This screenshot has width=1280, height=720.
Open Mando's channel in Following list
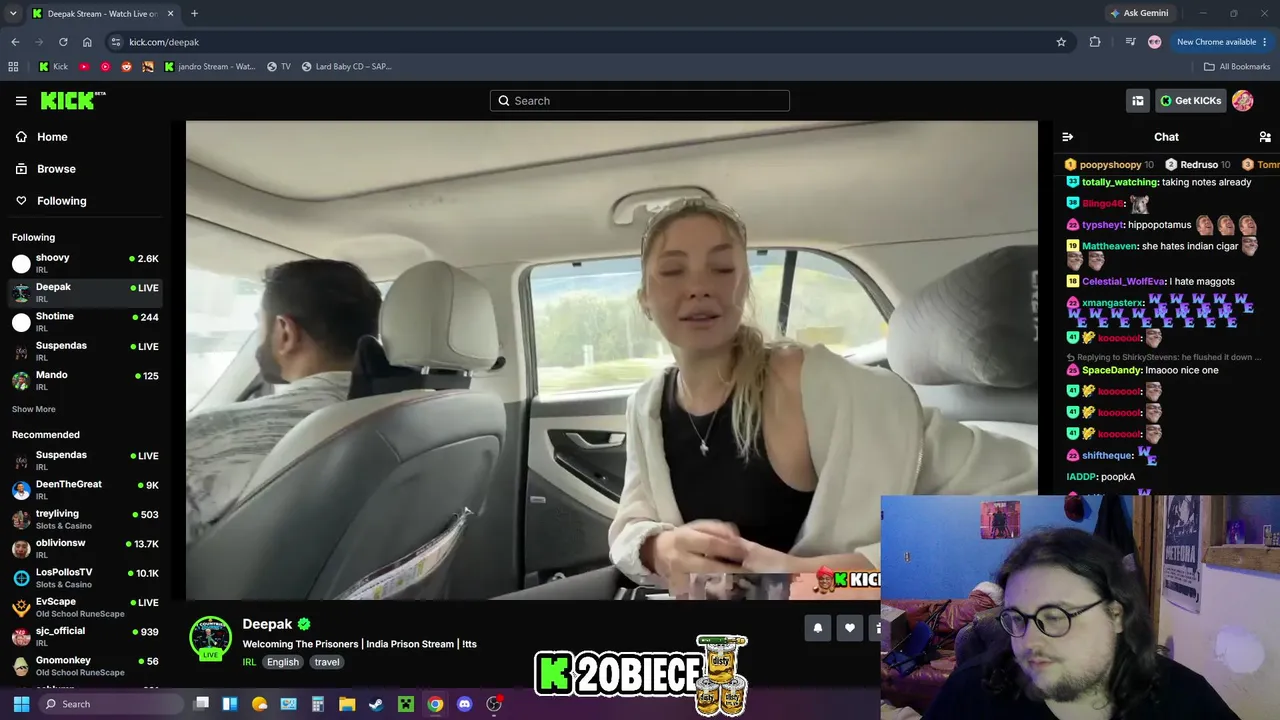[x=85, y=380]
